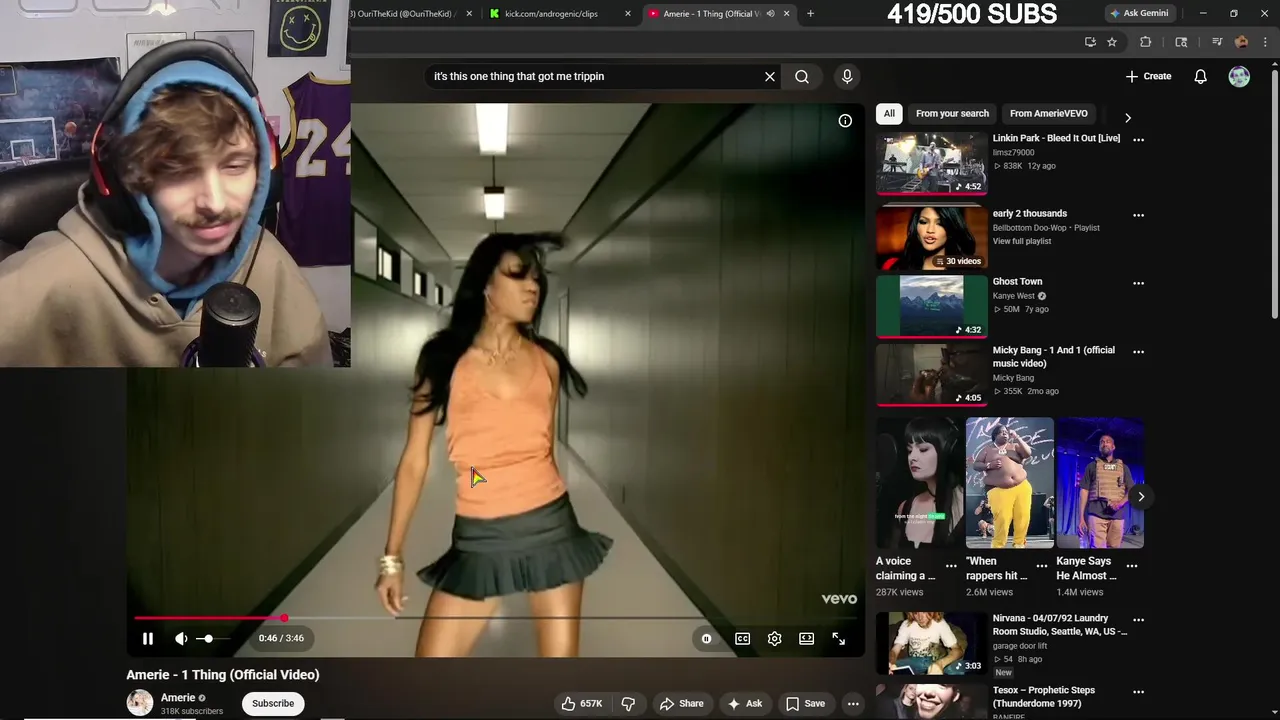This screenshot has width=1280, height=720.
Task: Show more filter chips arrow
Action: [1128, 118]
